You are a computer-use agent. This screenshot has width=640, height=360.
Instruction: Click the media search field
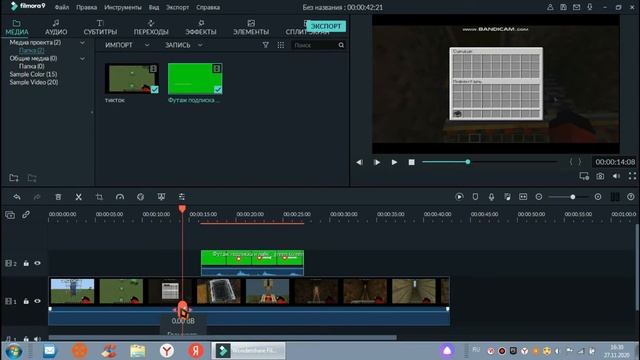point(314,45)
